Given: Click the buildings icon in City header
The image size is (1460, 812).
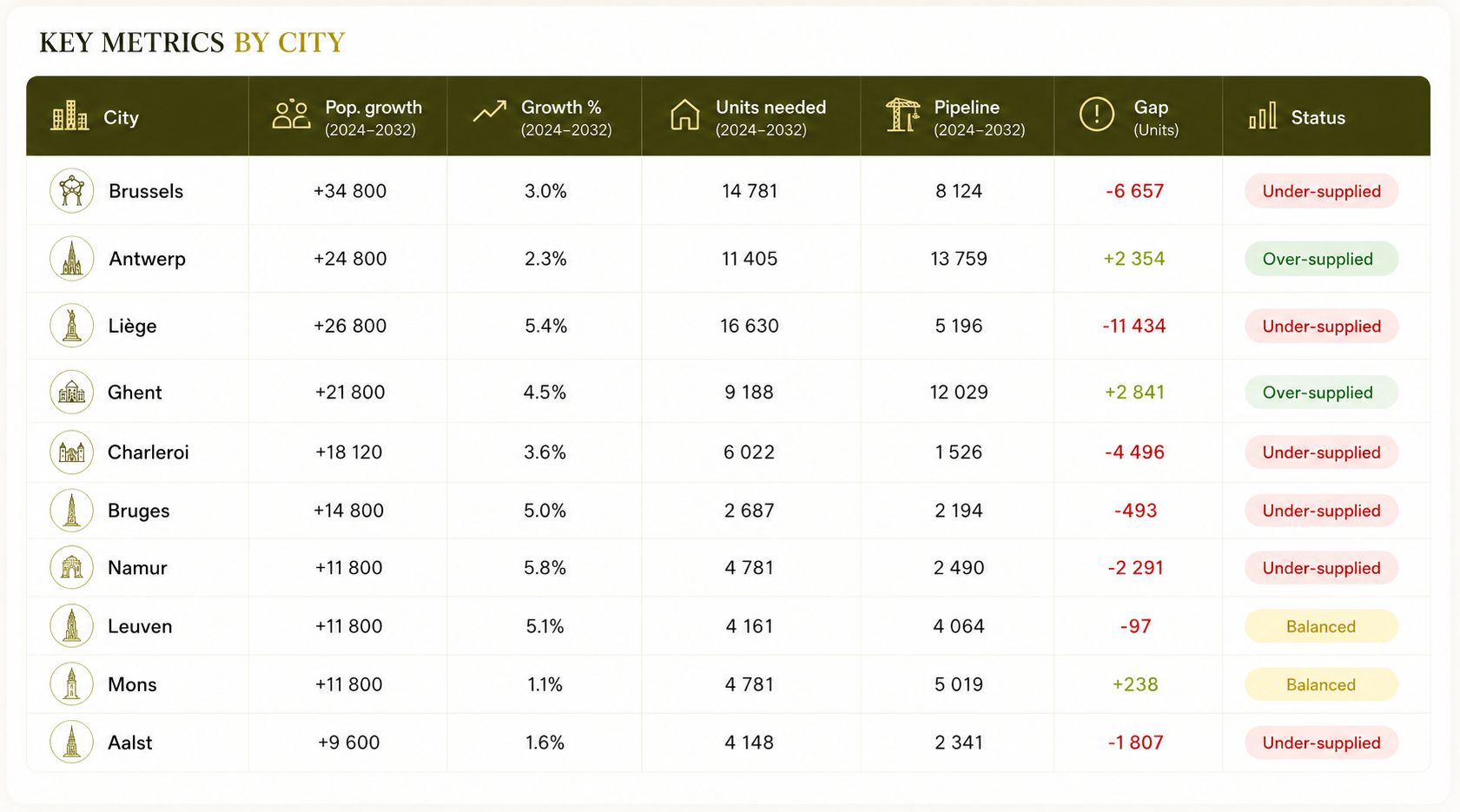Looking at the screenshot, I should point(69,116).
